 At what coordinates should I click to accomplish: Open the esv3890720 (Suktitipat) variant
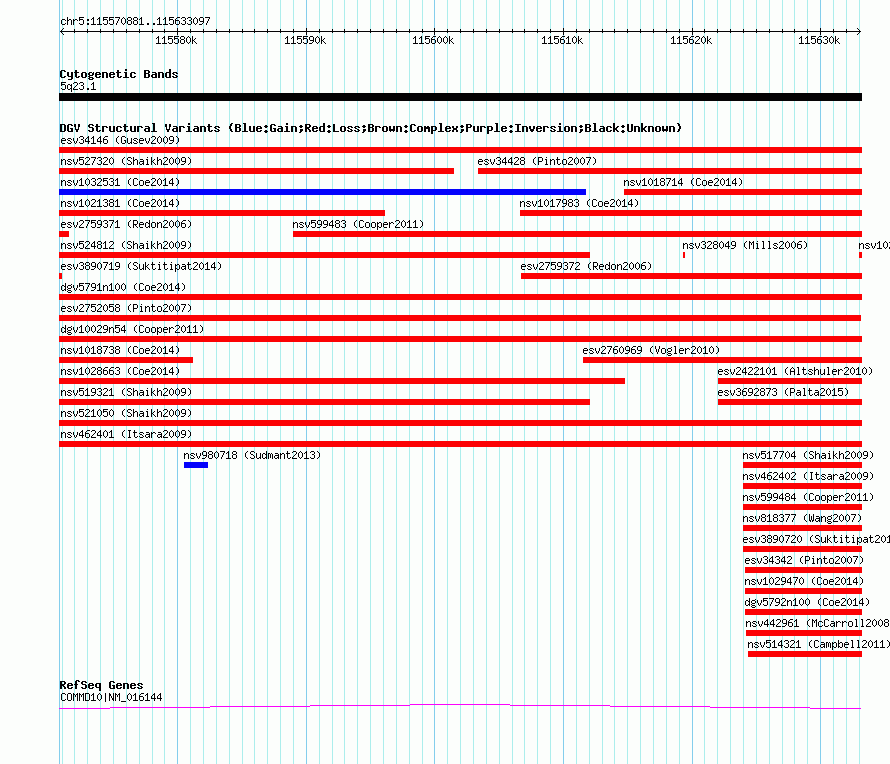[x=816, y=539]
